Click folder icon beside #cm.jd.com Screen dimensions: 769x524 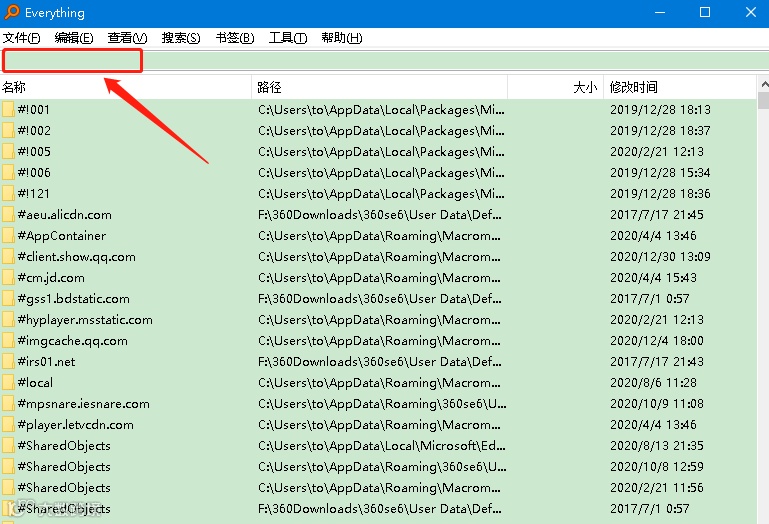click(x=8, y=278)
